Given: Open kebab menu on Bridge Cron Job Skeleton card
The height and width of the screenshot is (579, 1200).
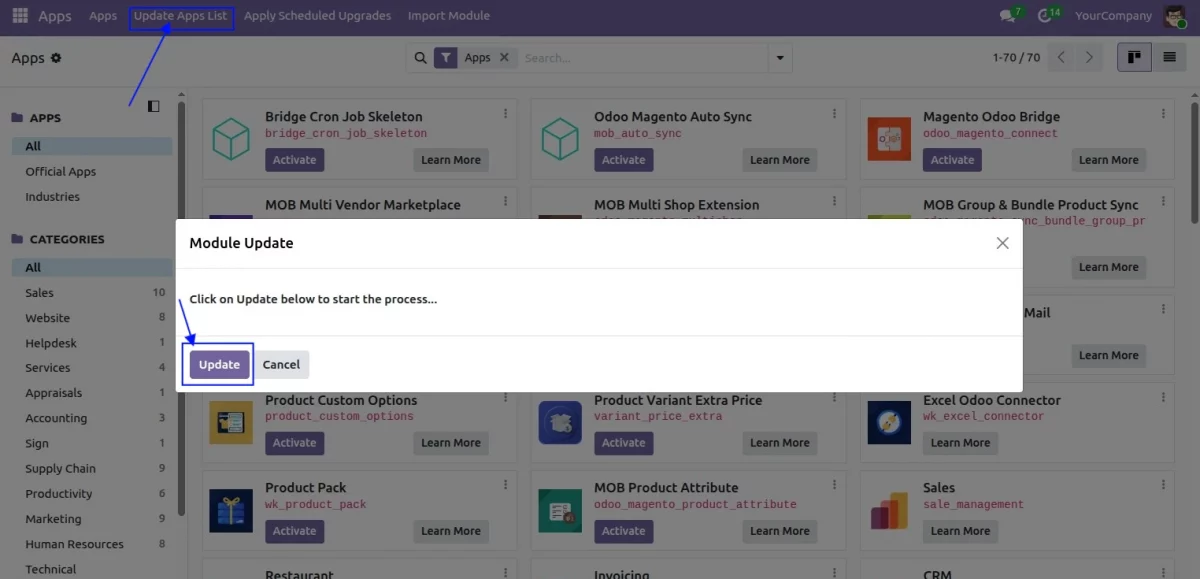Looking at the screenshot, I should click(505, 114).
